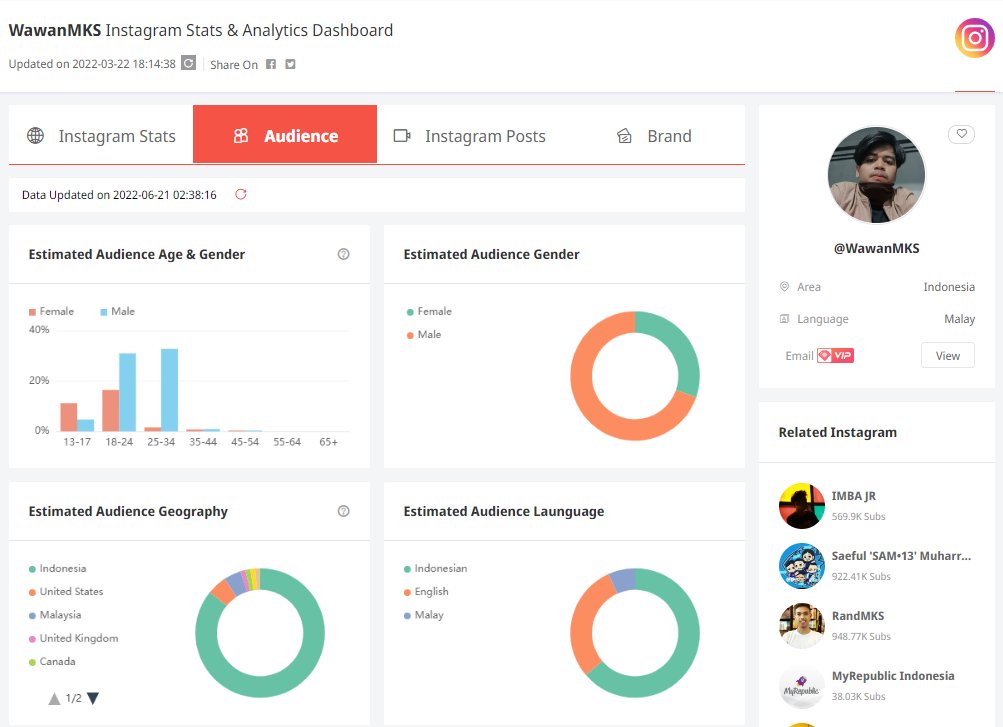Toggle Malay in language legend
Image resolution: width=1003 pixels, height=727 pixels.
coord(423,615)
